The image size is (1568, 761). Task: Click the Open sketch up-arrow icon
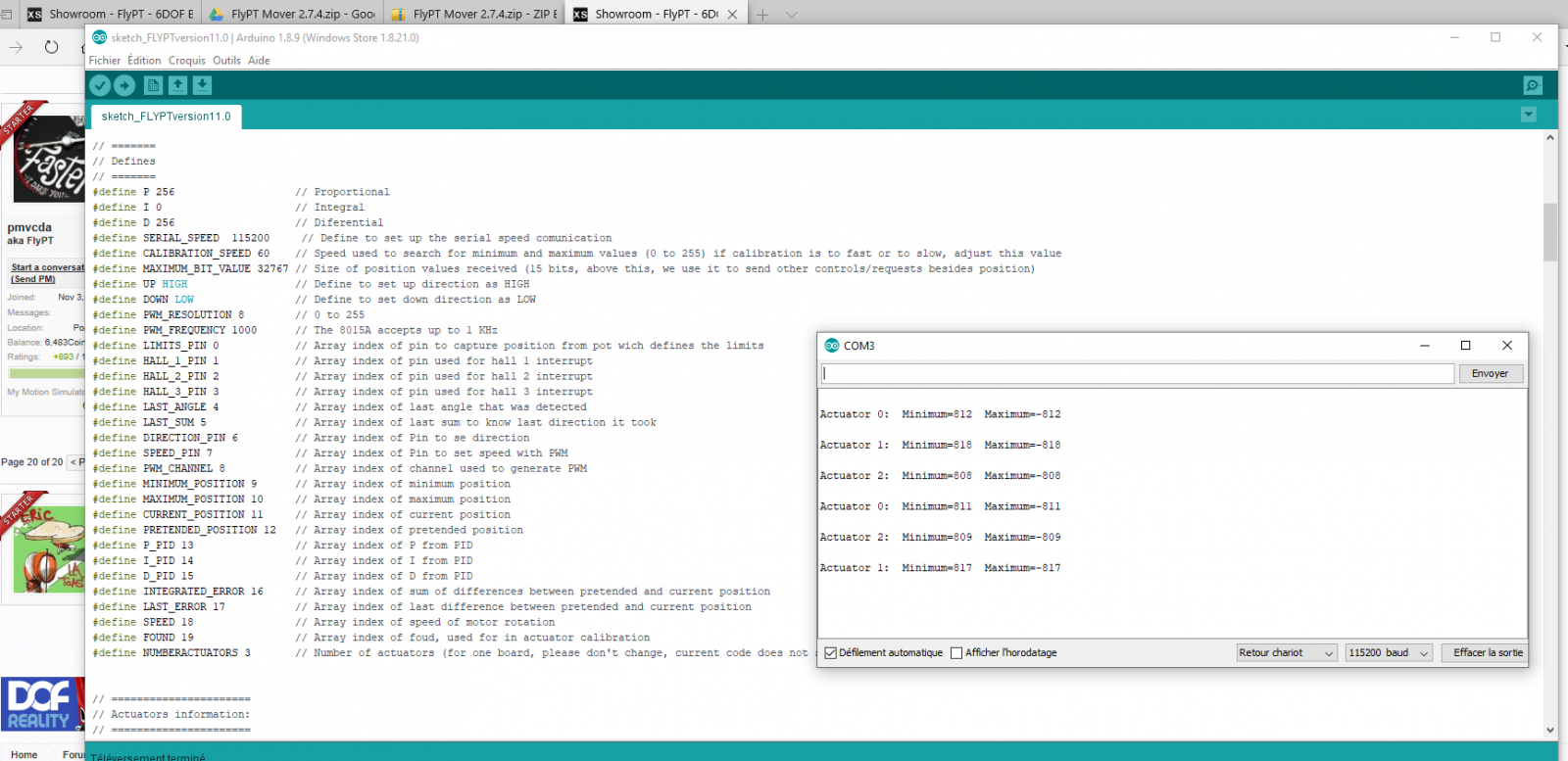(x=177, y=86)
